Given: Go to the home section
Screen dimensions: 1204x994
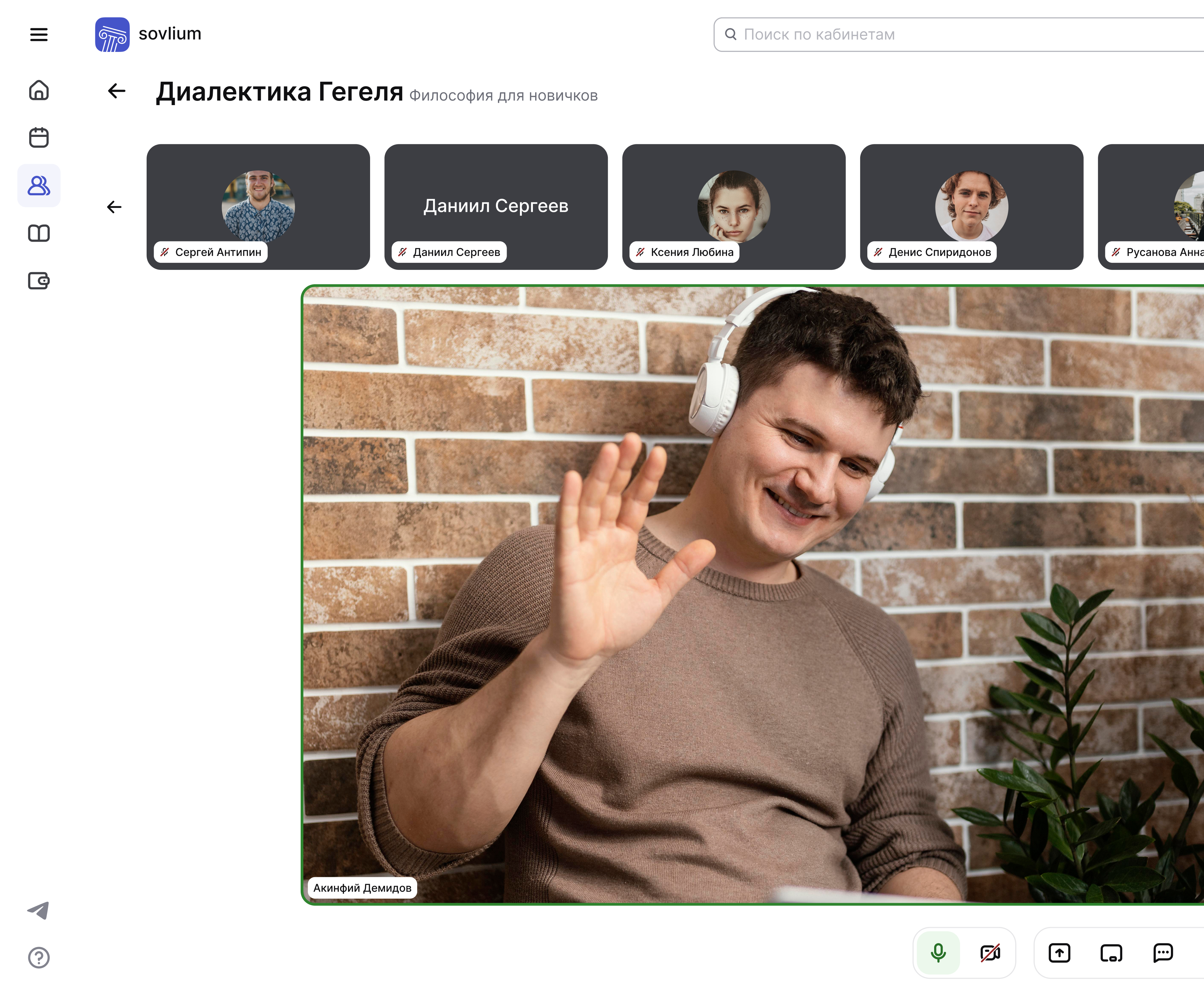Looking at the screenshot, I should 38,90.
